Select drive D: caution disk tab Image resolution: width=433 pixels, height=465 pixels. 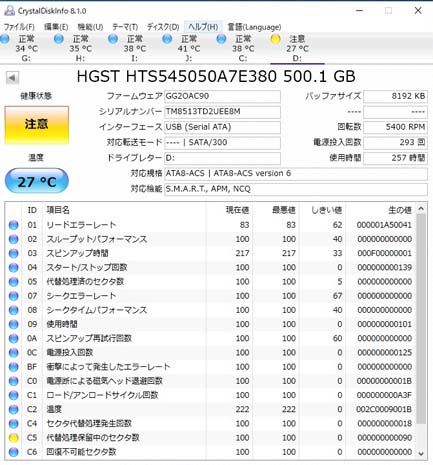(x=297, y=48)
